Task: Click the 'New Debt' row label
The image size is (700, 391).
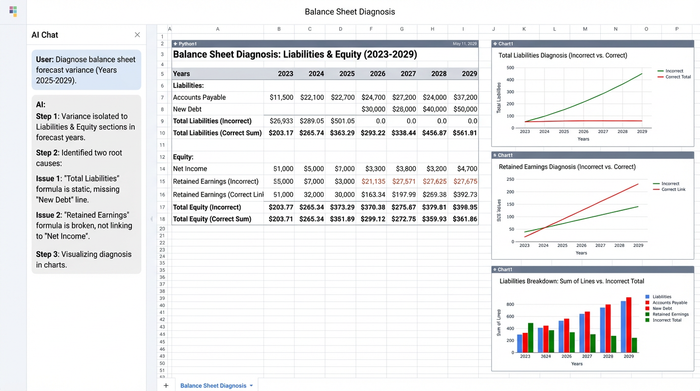Action: (187, 109)
